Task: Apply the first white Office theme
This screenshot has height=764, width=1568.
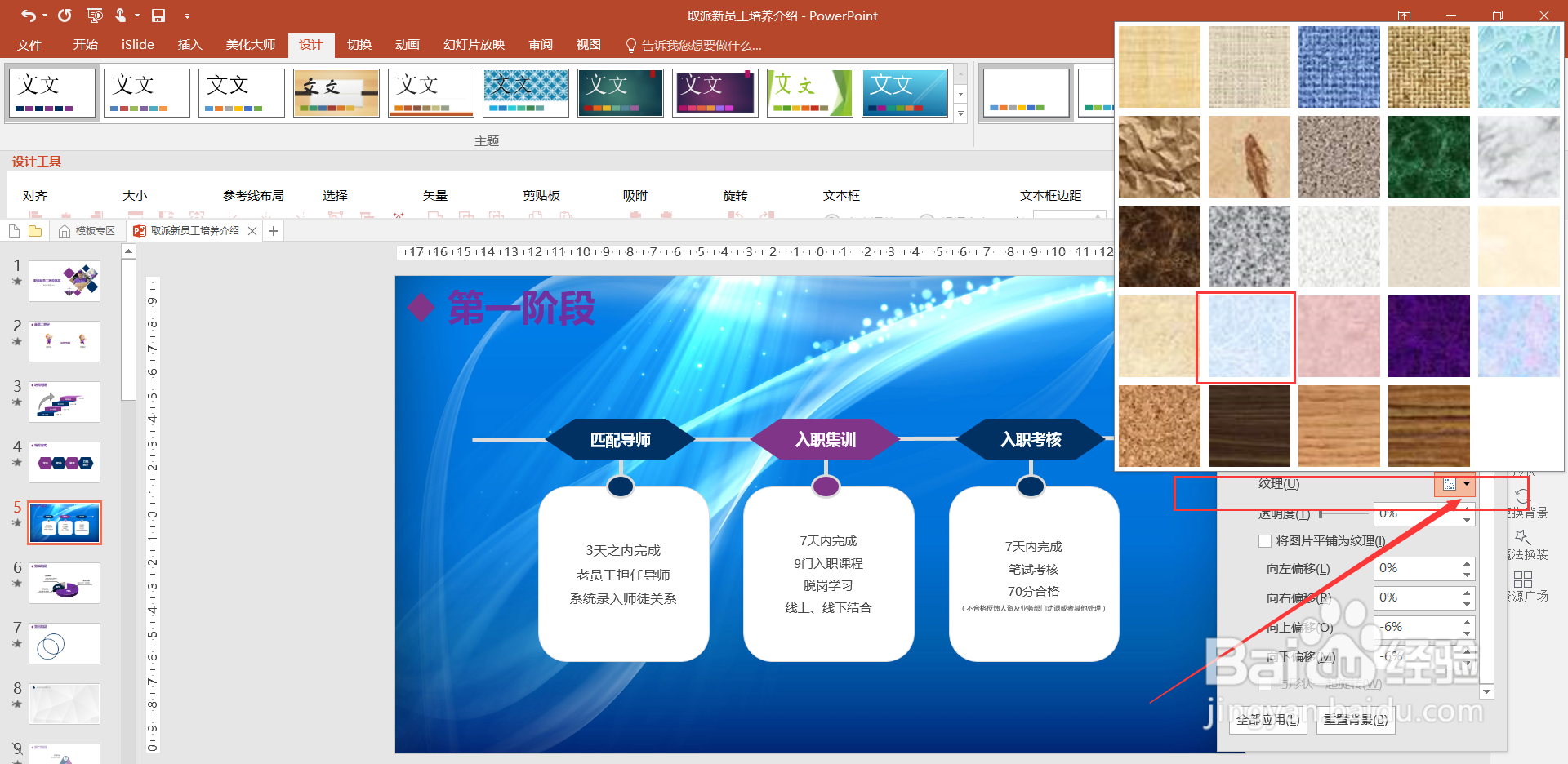Action: click(52, 93)
